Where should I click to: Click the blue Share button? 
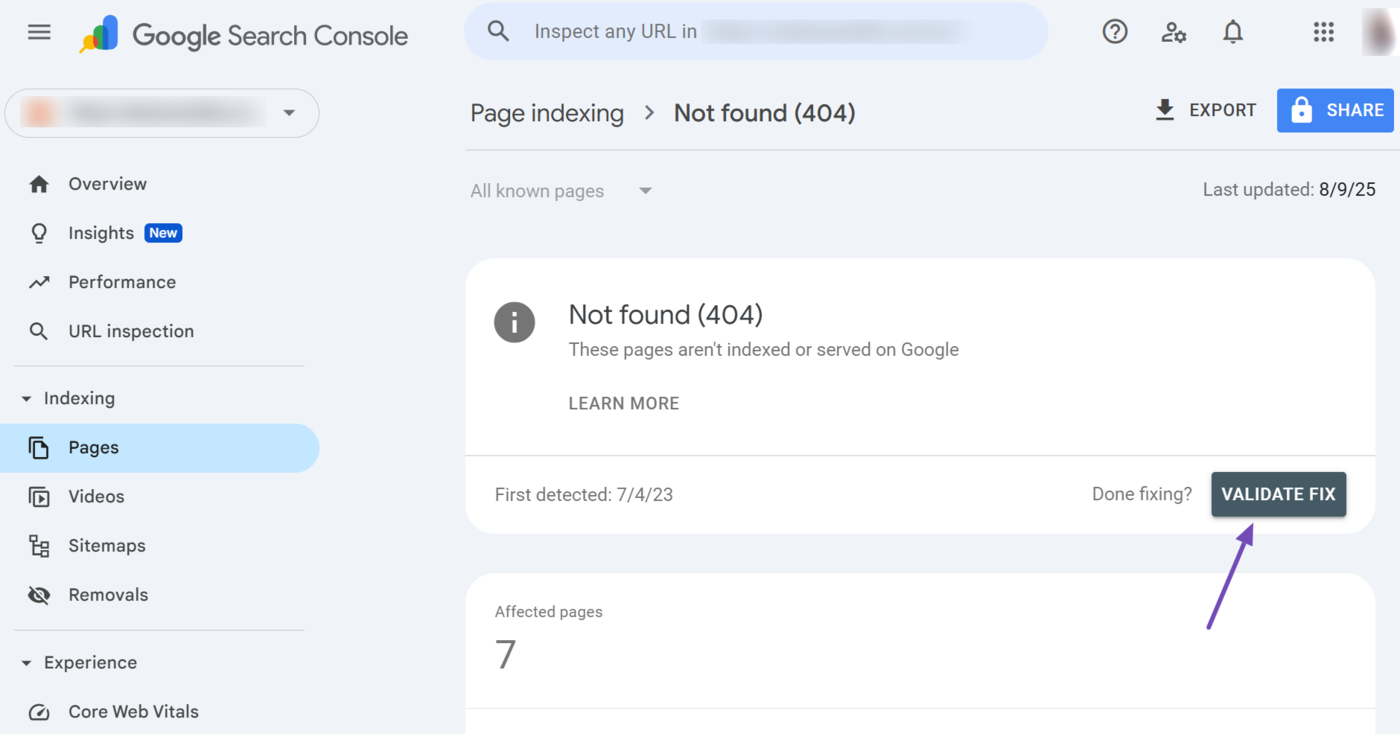pos(1335,110)
